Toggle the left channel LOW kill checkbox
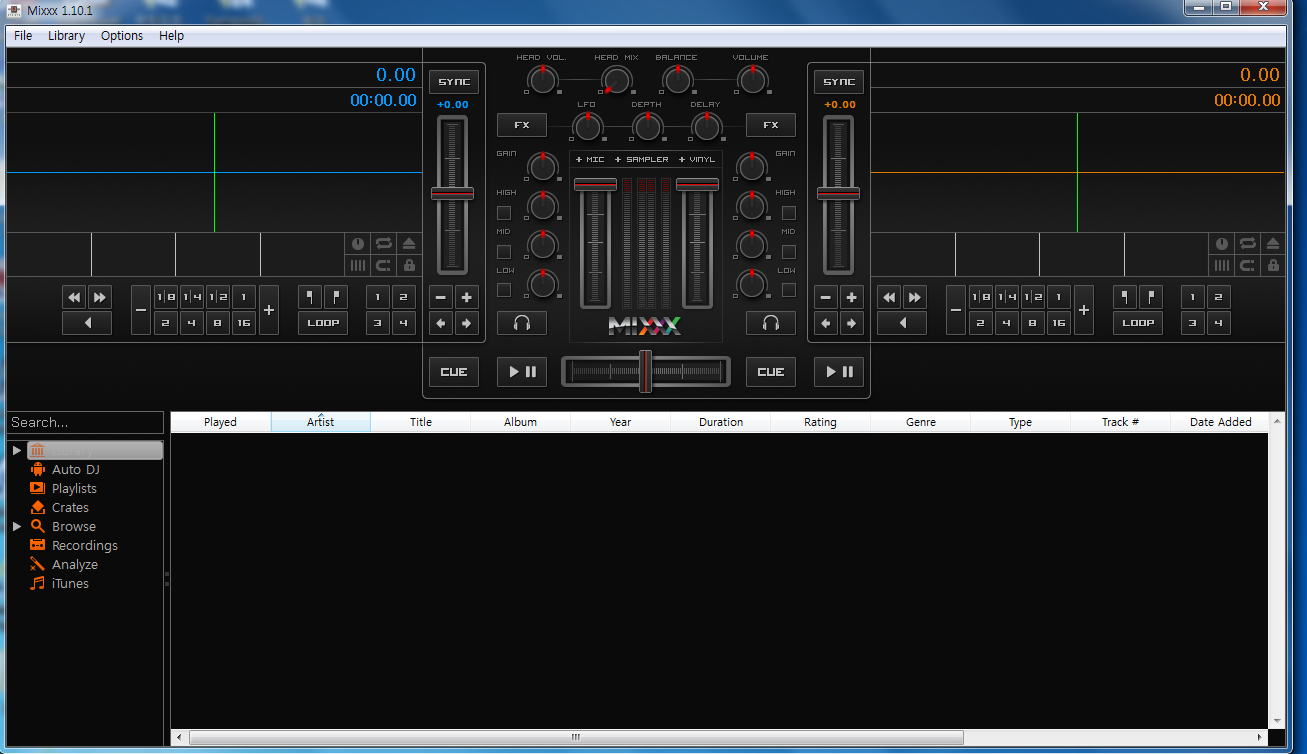The height and width of the screenshot is (754, 1307). (504, 290)
